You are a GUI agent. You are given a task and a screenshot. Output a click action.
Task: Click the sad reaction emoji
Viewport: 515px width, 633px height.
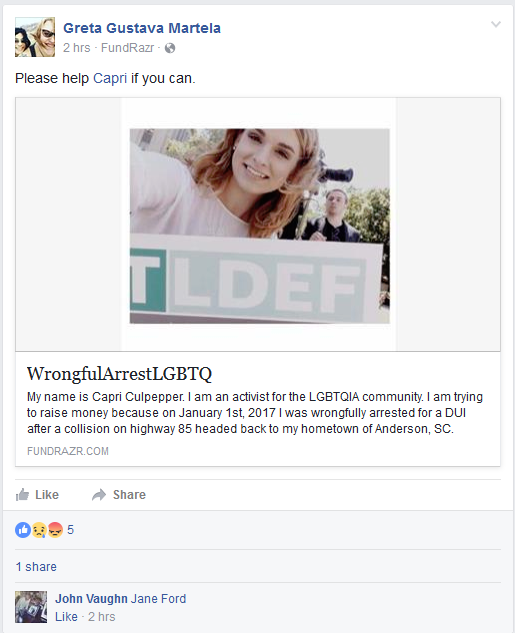(39, 530)
